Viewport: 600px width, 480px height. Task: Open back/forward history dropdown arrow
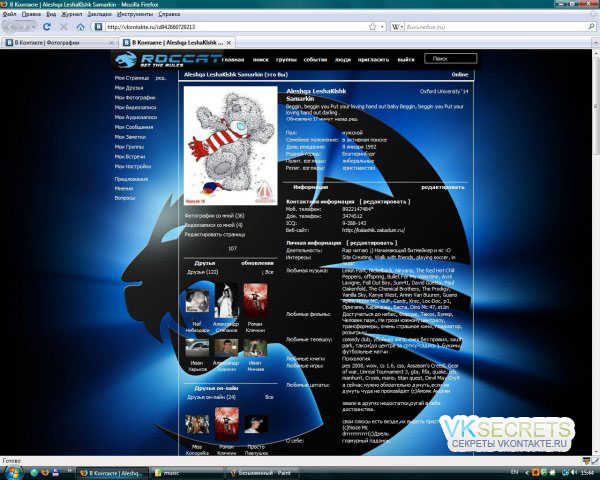33,27
